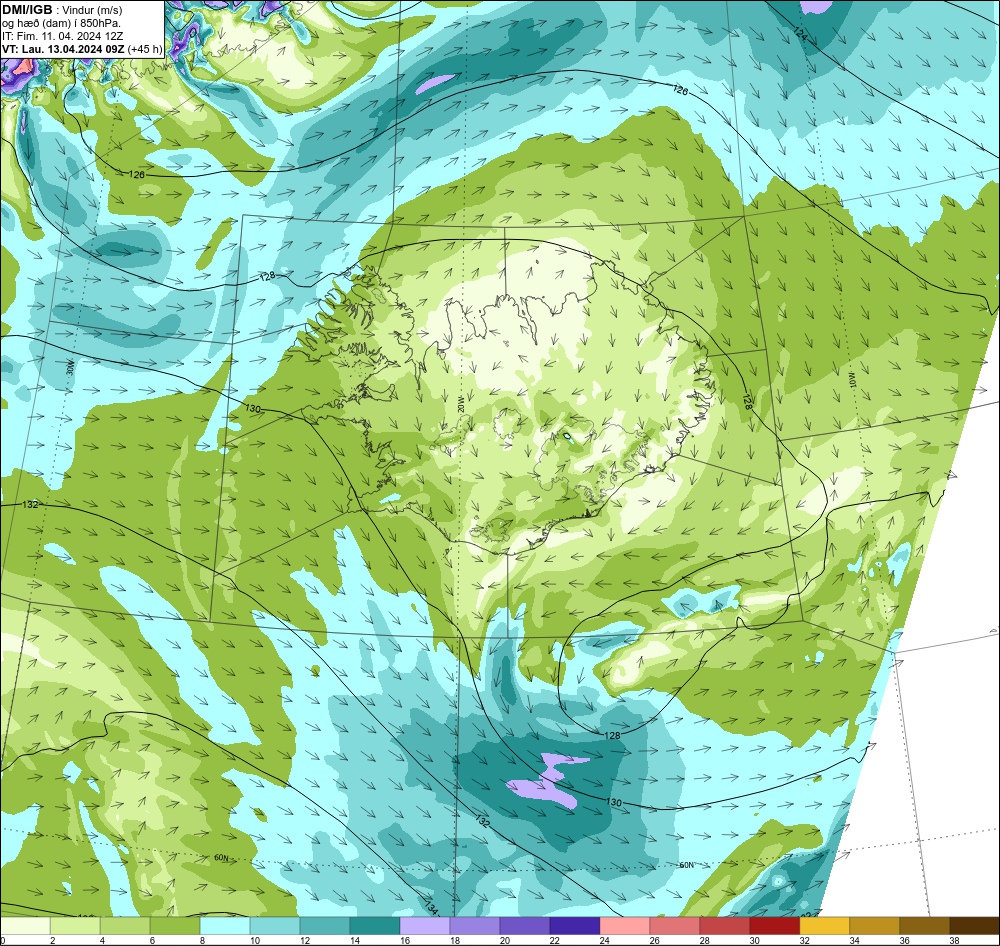
Task: Click the '20W' longitude label over Iceland
Action: point(462,404)
